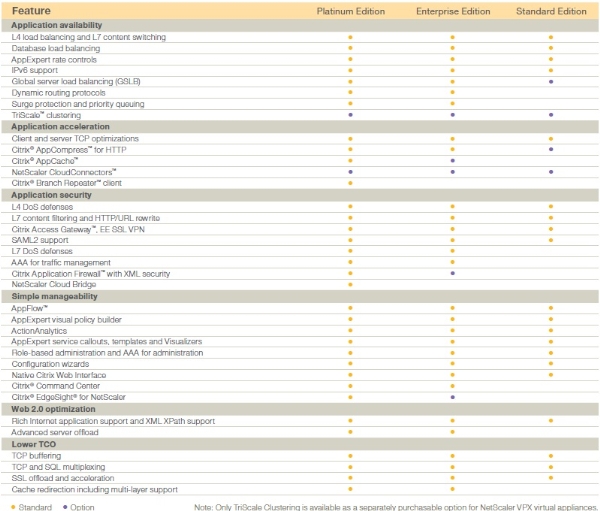Click 'Global server load balancing (GSLB)'
This screenshot has height=511, width=600.
pos(76,82)
